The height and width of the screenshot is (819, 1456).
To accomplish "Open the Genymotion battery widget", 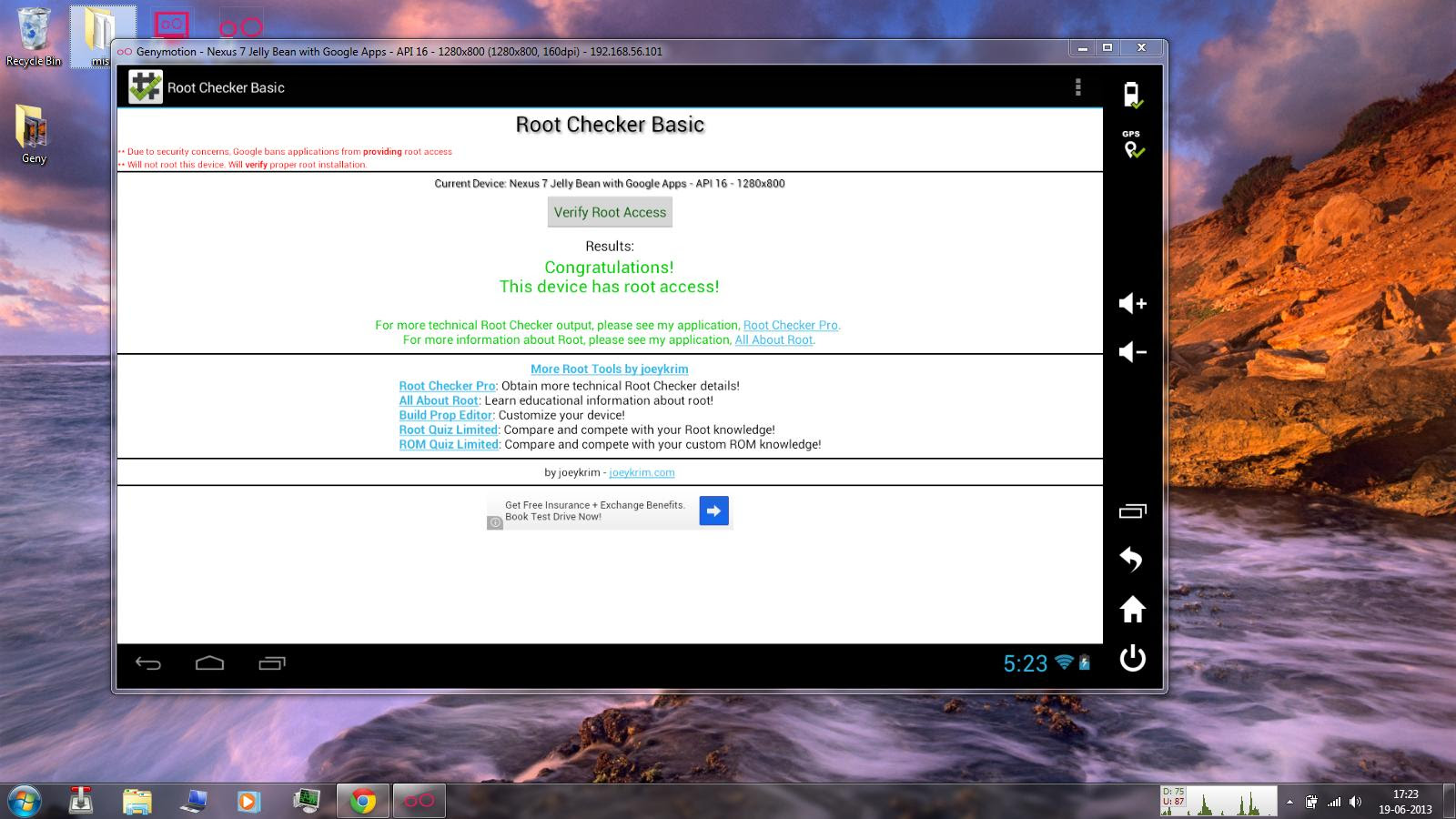I will [x=1132, y=95].
